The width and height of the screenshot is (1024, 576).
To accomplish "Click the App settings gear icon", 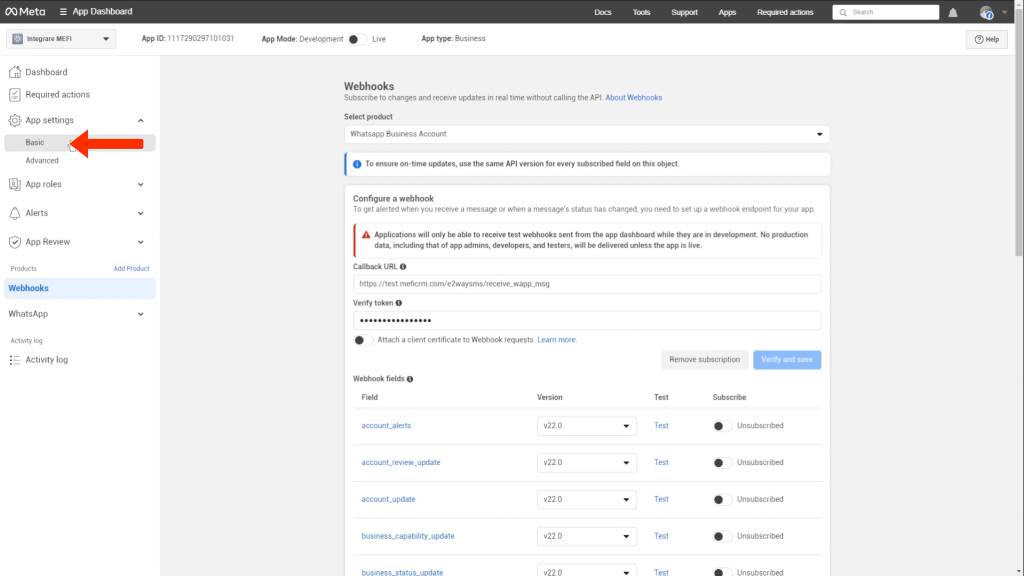I will coord(14,120).
